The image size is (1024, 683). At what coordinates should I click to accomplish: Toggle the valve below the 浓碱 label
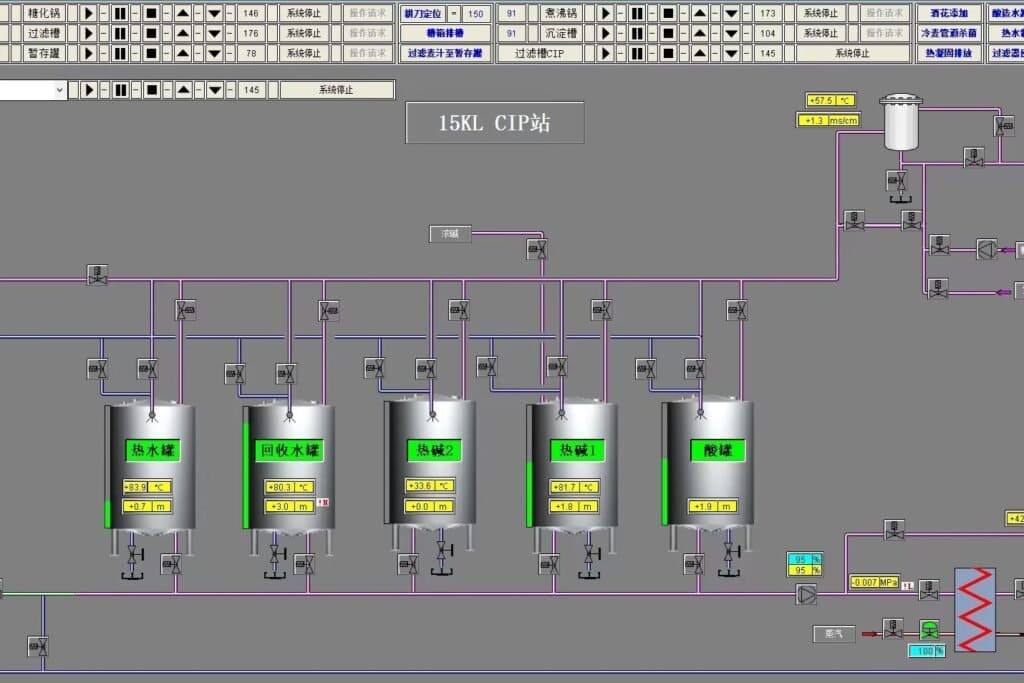click(x=537, y=249)
